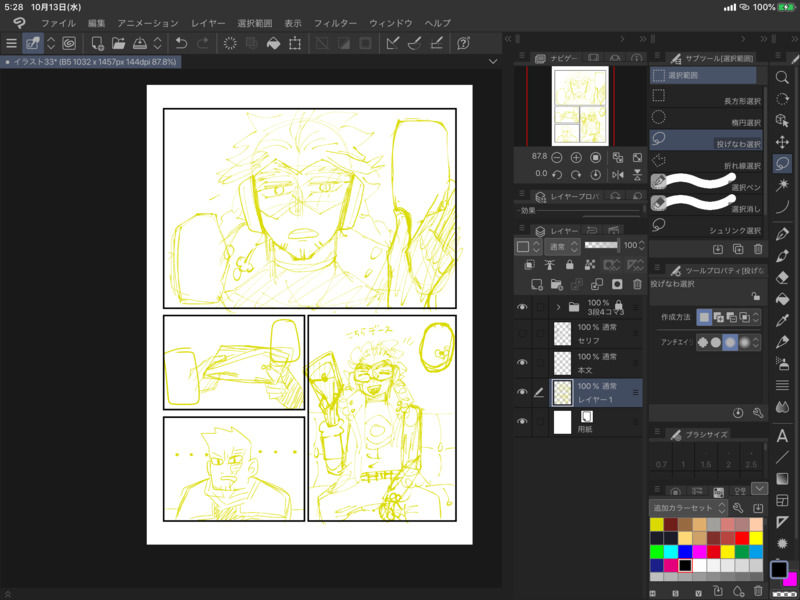The image size is (800, 600).
Task: Open the レイヤー menu
Action: point(208,23)
